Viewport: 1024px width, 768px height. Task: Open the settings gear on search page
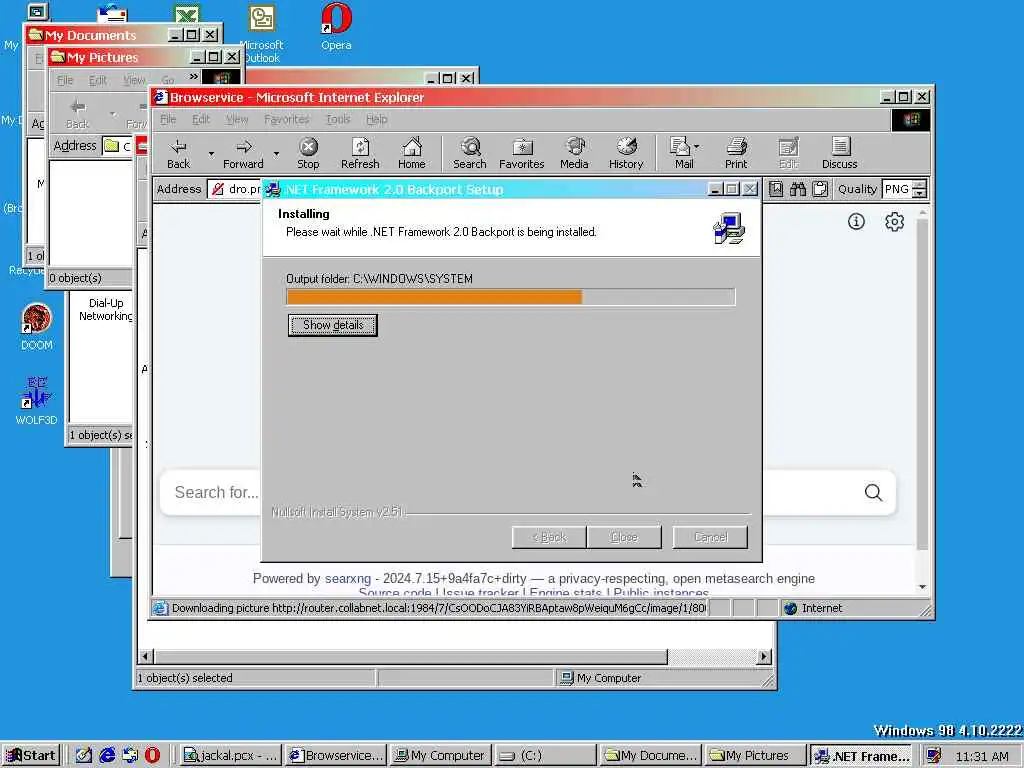(894, 222)
